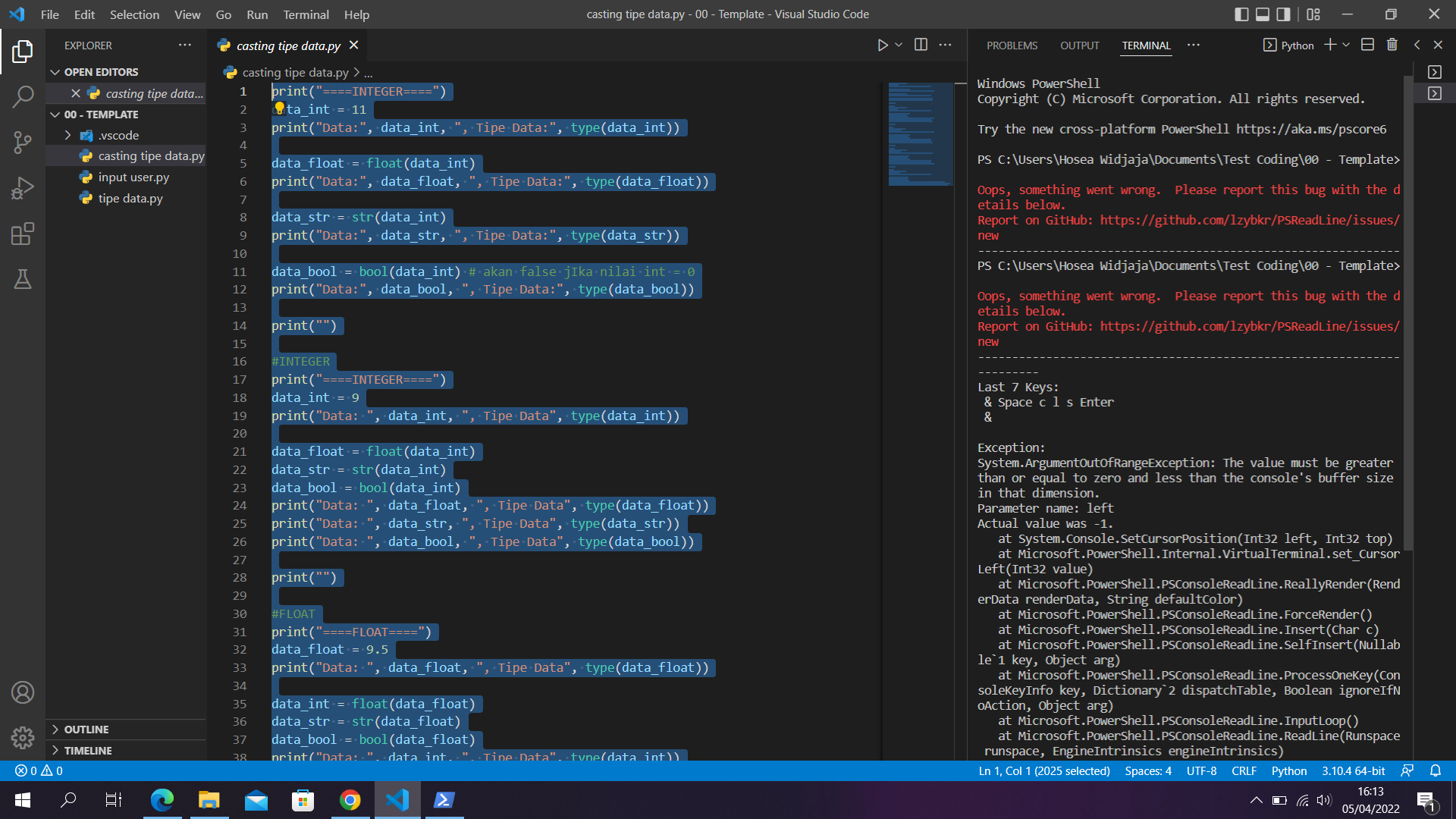Screen dimensions: 1456x819
Task: Toggle the Secondary Side Bar visibility
Action: [x=1282, y=14]
